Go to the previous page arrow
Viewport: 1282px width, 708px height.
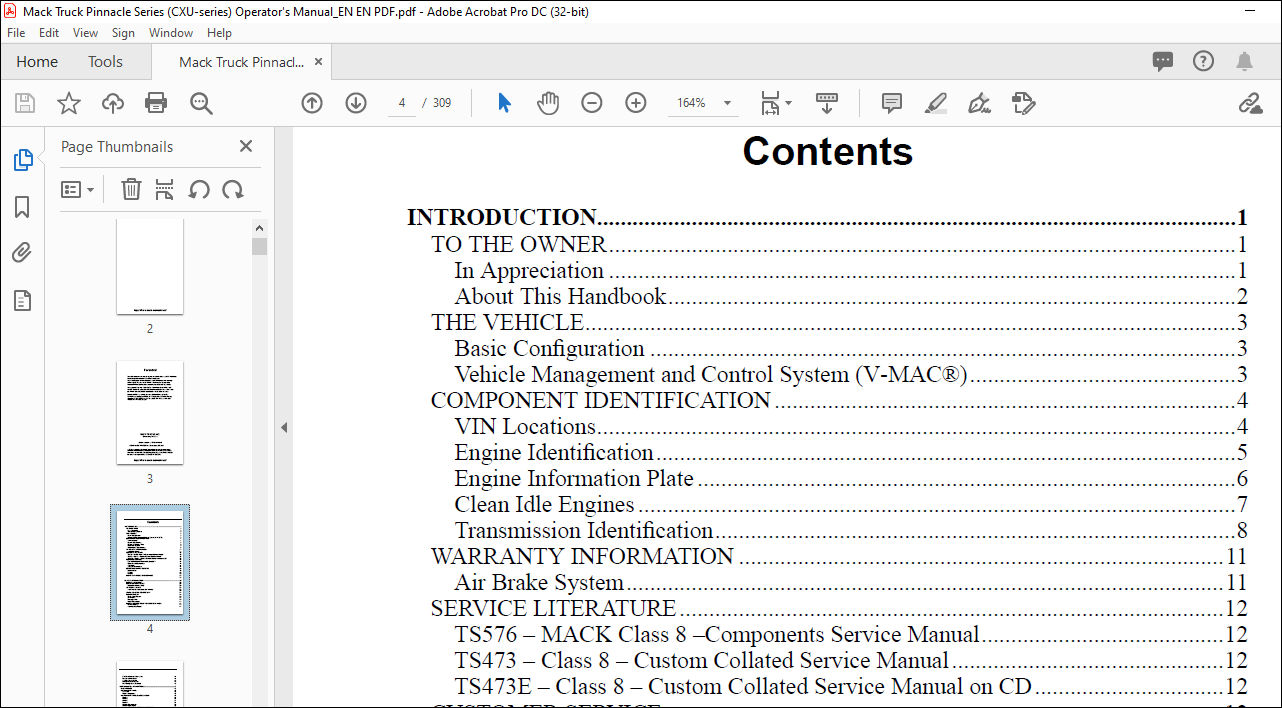click(312, 103)
